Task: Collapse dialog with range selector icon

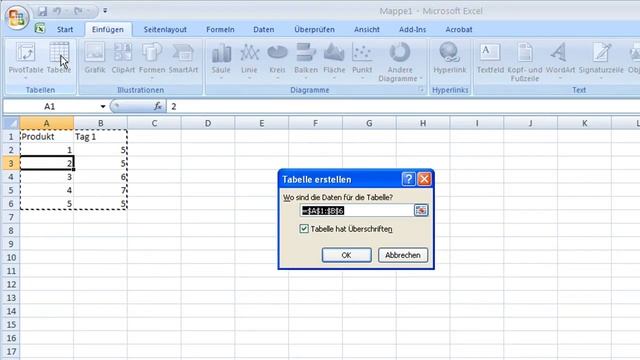Action: point(421,211)
